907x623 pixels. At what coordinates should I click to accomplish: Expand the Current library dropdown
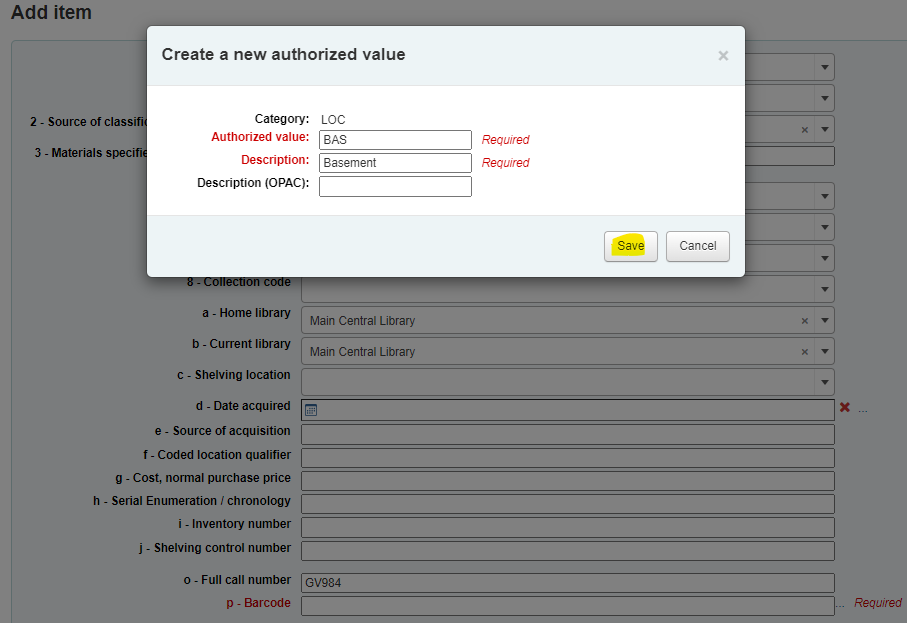(824, 352)
